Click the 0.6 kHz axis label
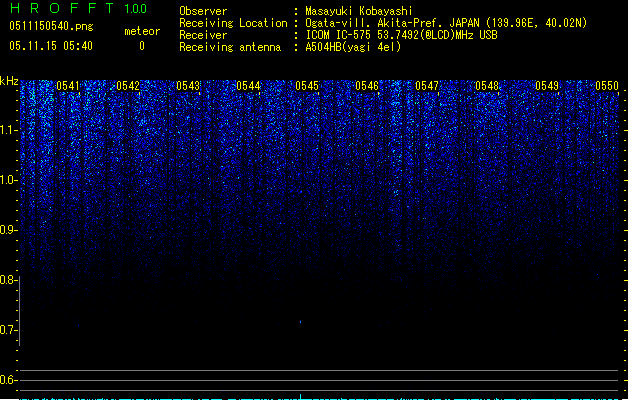The image size is (629, 400). tap(9, 380)
